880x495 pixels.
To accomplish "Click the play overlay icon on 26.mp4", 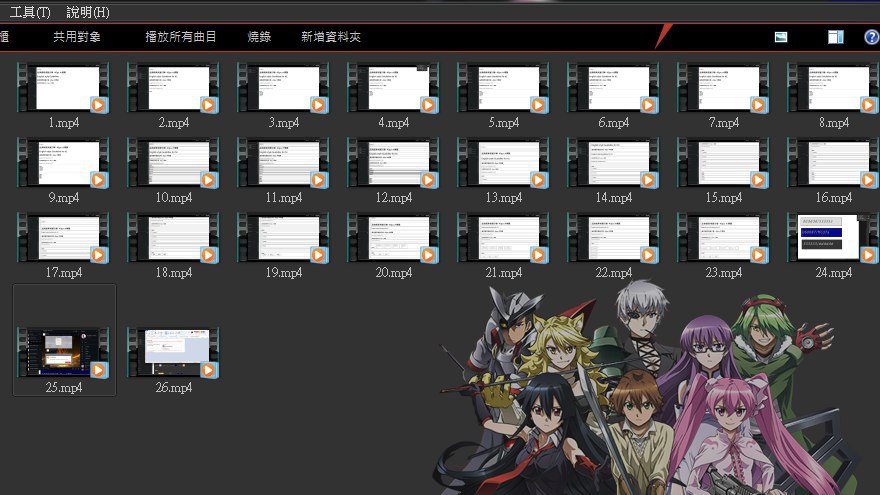I will click(208, 370).
